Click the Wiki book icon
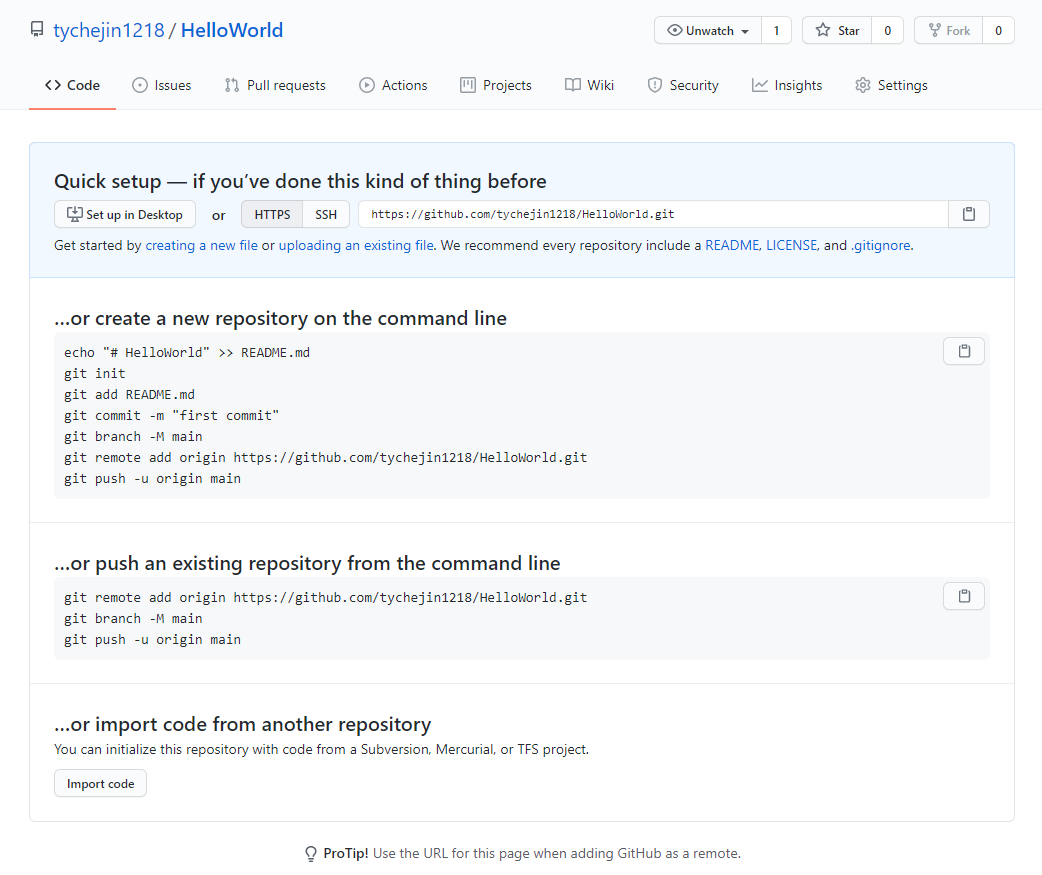The image size is (1042, 875). pos(572,85)
